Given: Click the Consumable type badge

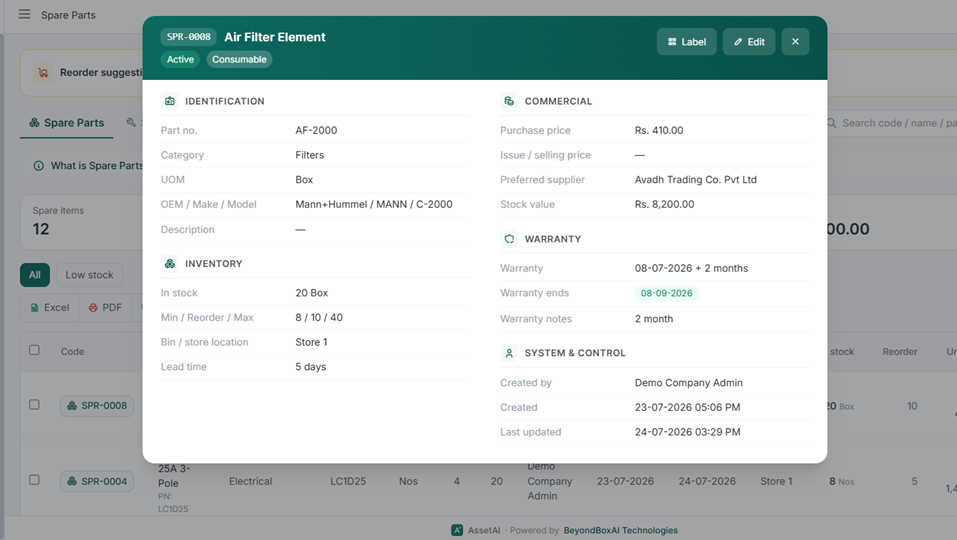Looking at the screenshot, I should tap(239, 59).
